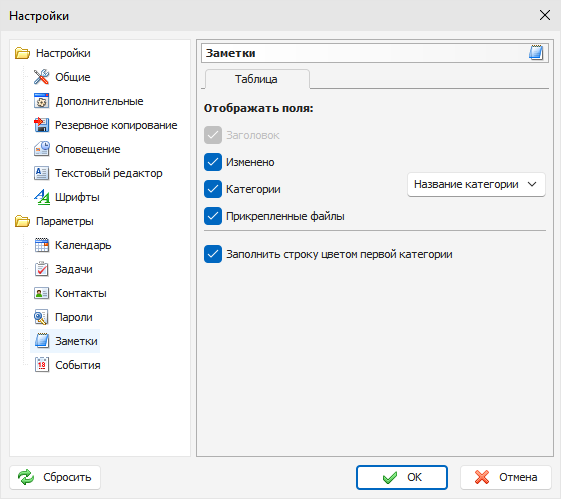Click the Дополнительные gear window icon
Screen dimensions: 561x499
coord(42,101)
